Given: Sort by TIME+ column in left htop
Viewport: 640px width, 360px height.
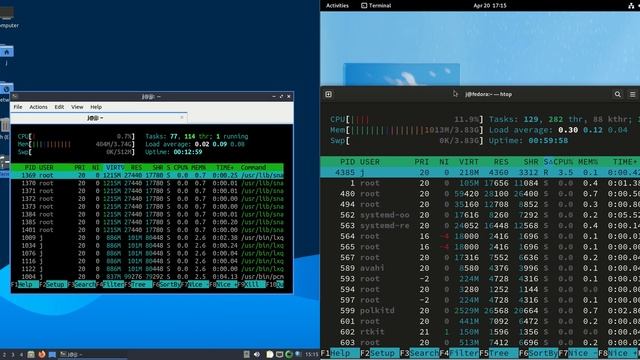Looking at the screenshot, I should tap(225, 167).
